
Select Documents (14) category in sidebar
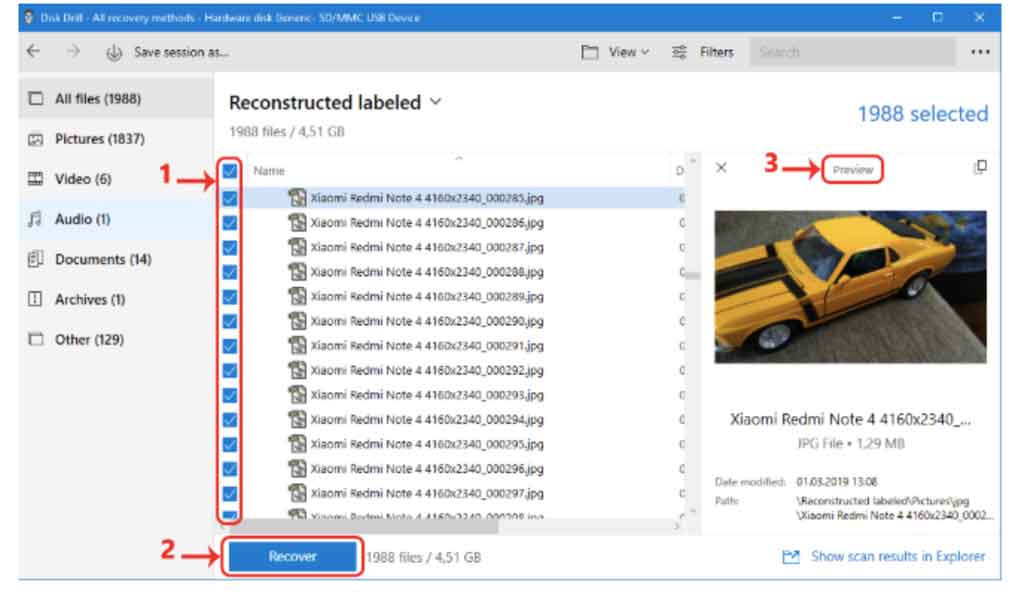103,259
